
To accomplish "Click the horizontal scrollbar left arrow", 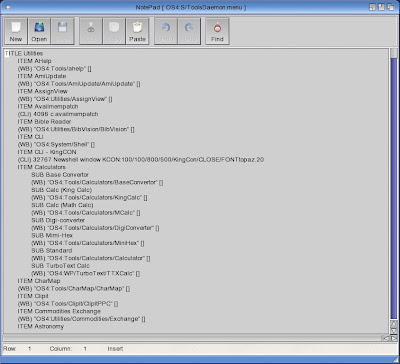I will point(385,338).
